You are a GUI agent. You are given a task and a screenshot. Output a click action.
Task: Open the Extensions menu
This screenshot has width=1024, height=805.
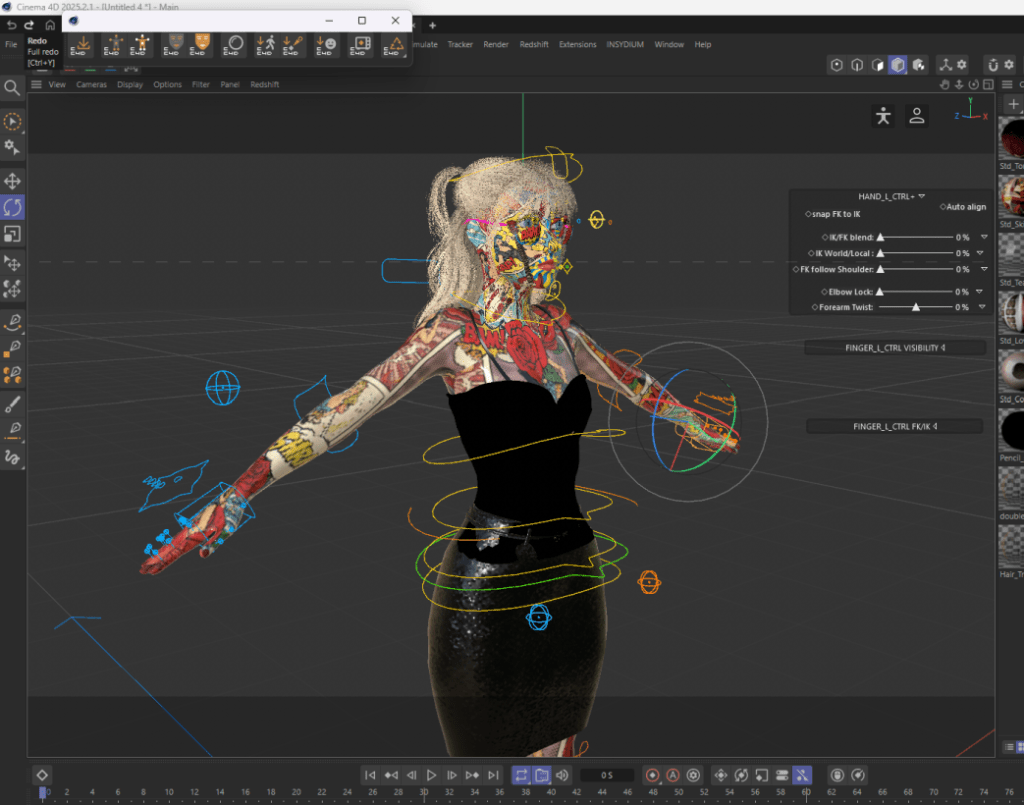[577, 44]
